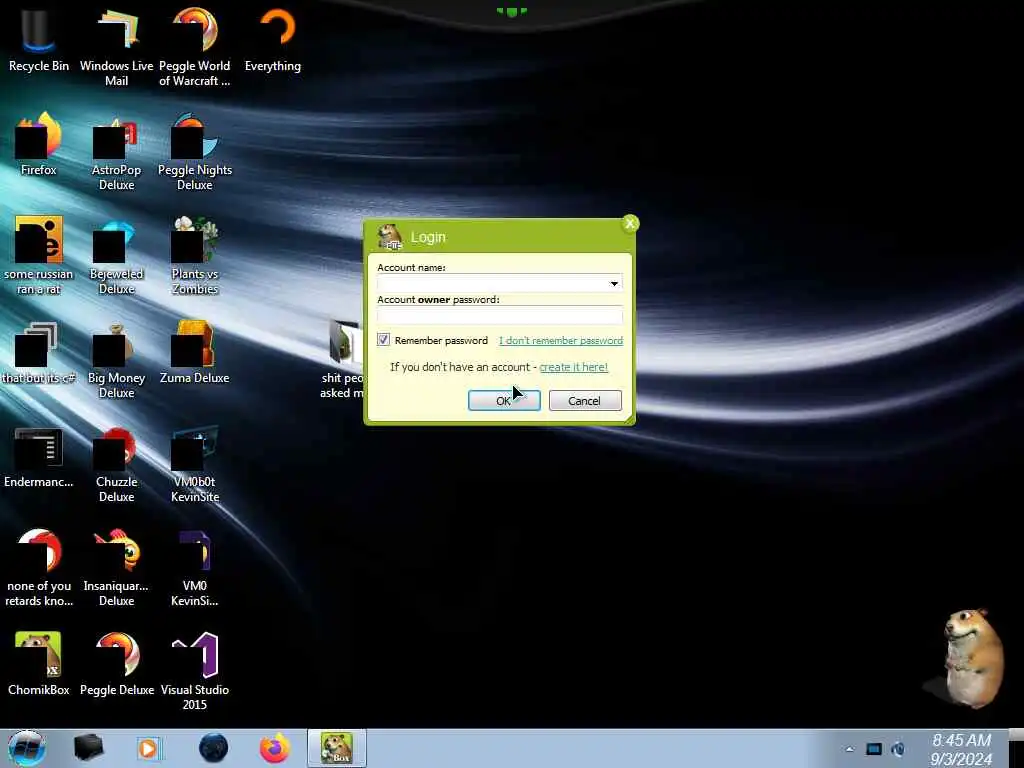Click the 'I don't remember password' link

(x=561, y=340)
